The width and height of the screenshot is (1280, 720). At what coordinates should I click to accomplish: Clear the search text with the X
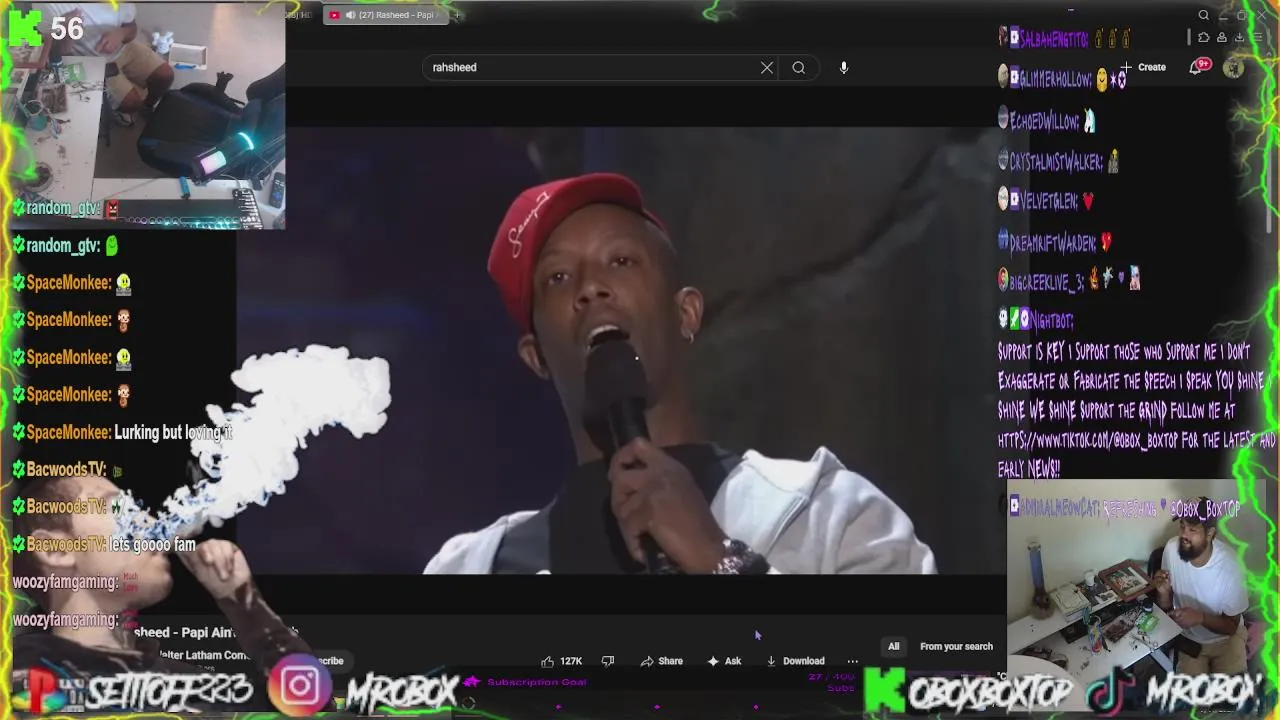coord(767,67)
